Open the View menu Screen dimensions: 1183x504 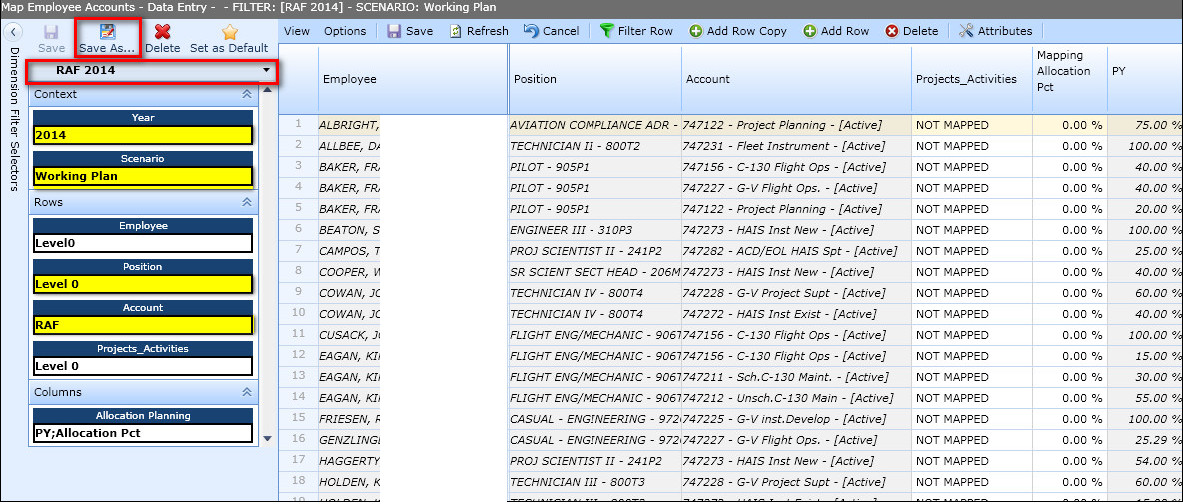tap(297, 31)
